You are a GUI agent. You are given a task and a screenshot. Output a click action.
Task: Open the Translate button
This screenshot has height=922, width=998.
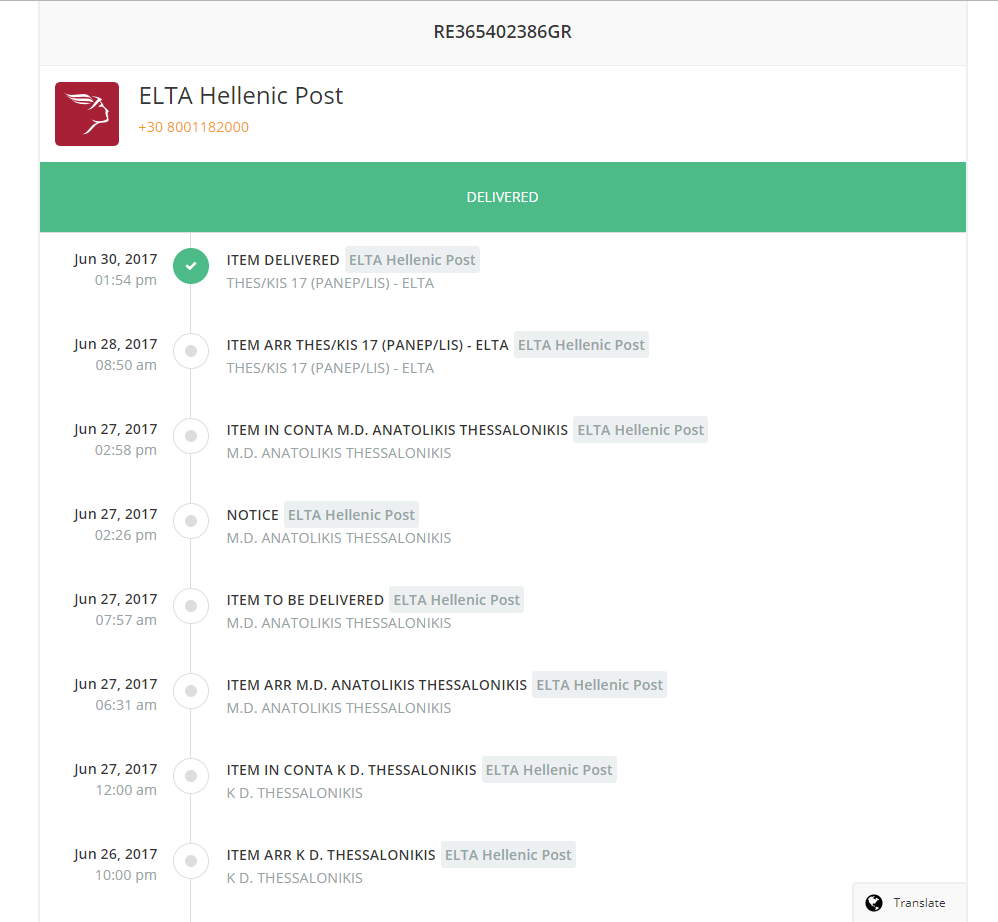point(908,902)
